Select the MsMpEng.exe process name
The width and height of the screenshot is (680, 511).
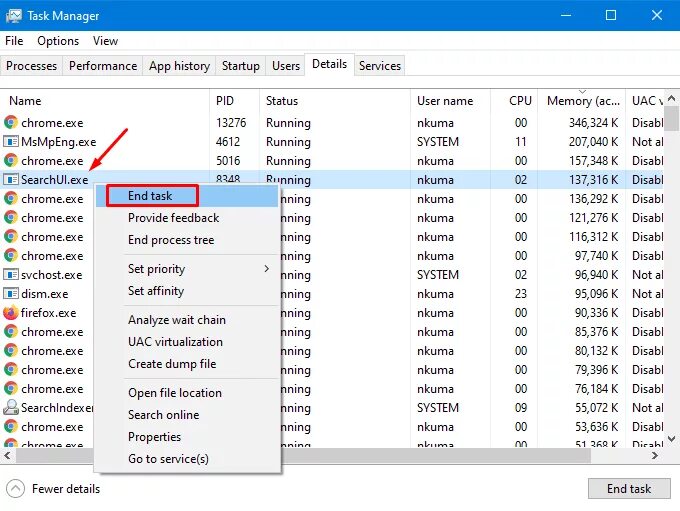tap(59, 142)
